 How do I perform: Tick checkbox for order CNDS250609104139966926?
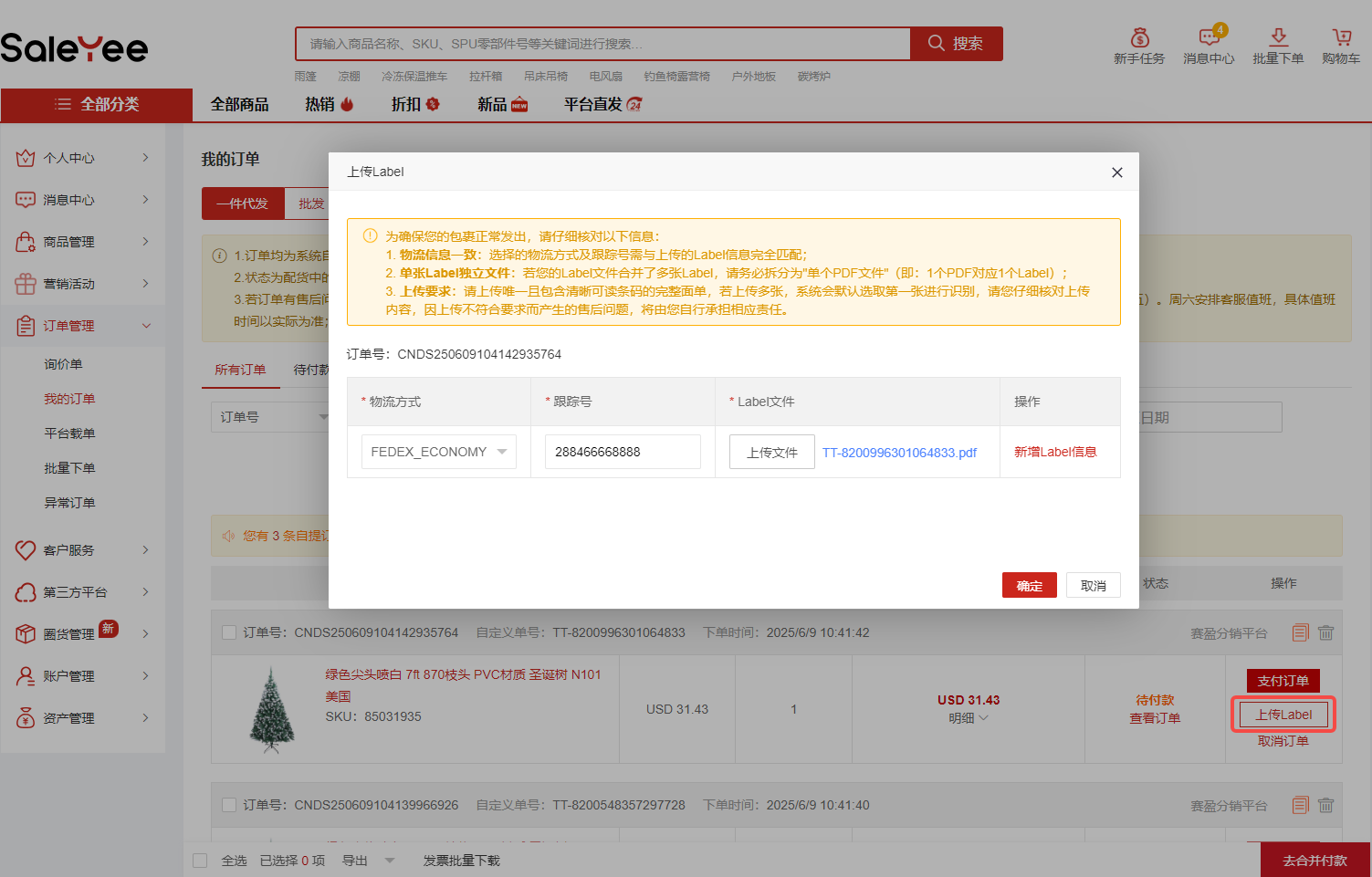229,805
